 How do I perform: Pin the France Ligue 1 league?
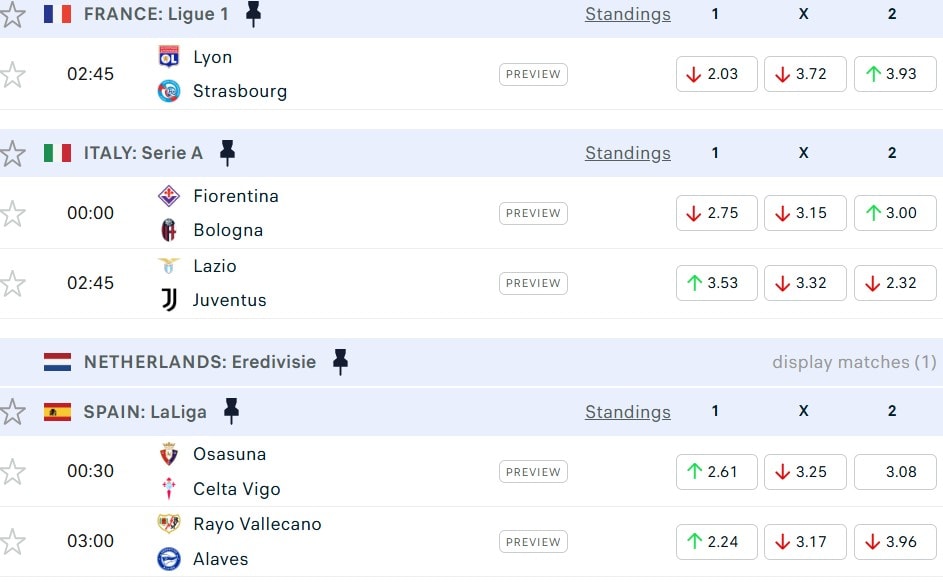[253, 14]
